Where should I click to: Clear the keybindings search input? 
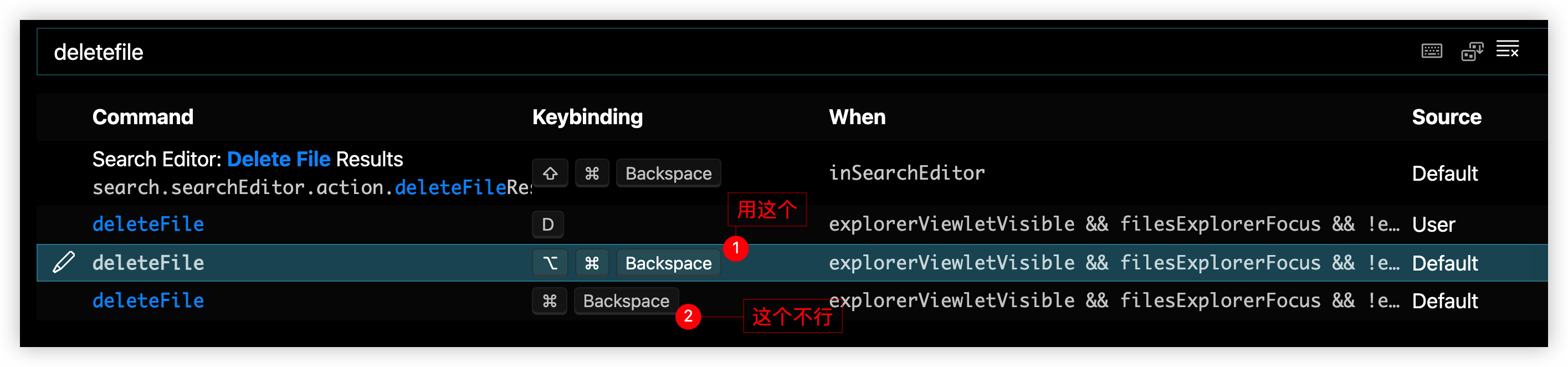(x=1507, y=49)
